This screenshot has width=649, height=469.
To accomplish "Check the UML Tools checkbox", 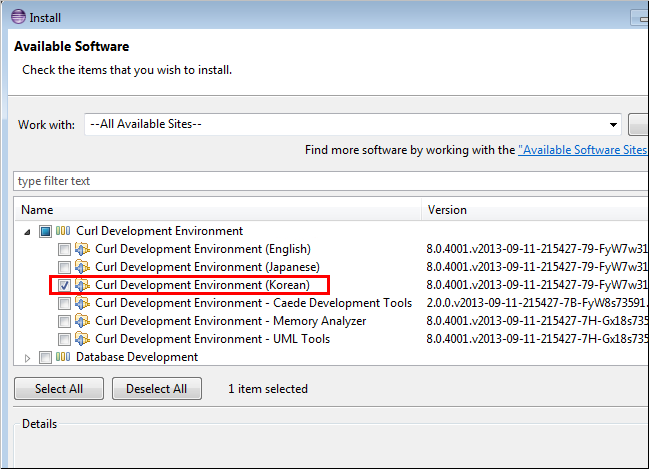I will (64, 339).
